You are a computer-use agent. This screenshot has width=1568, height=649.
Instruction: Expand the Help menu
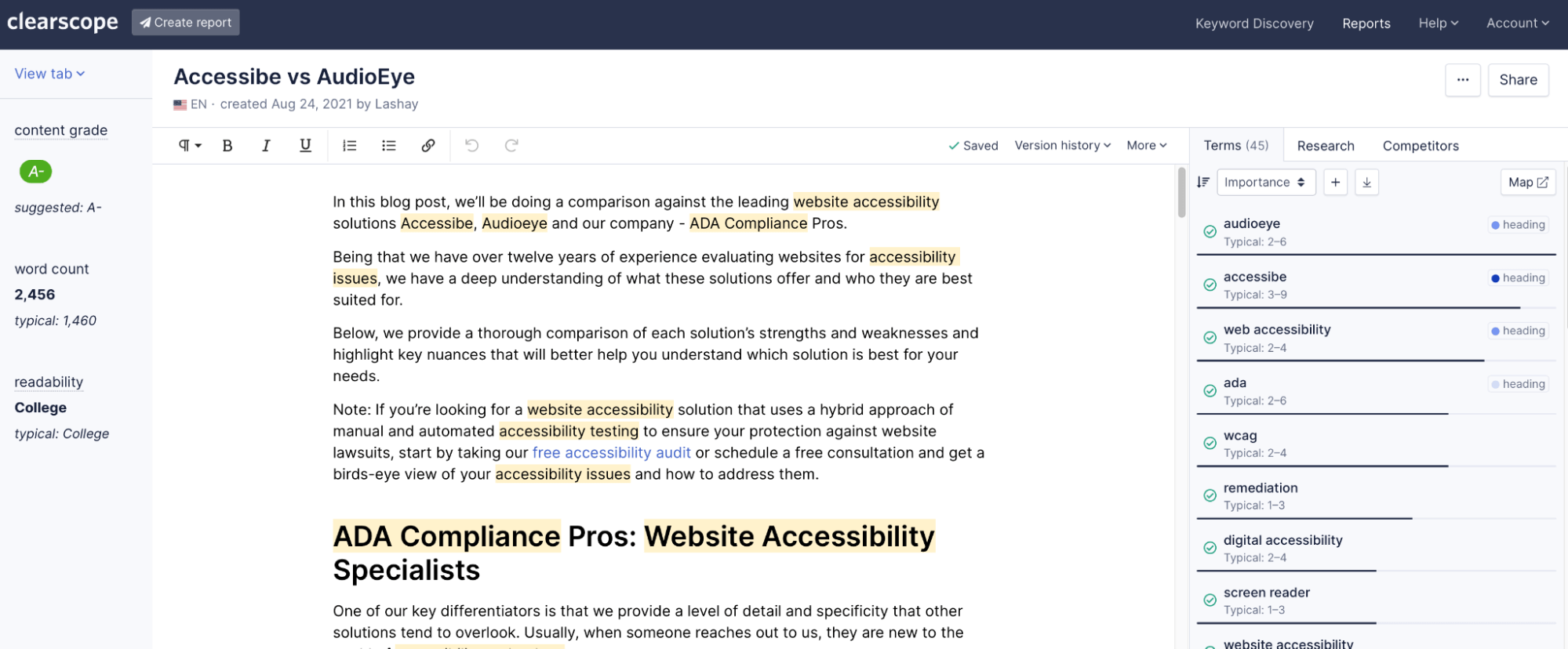click(x=1438, y=24)
